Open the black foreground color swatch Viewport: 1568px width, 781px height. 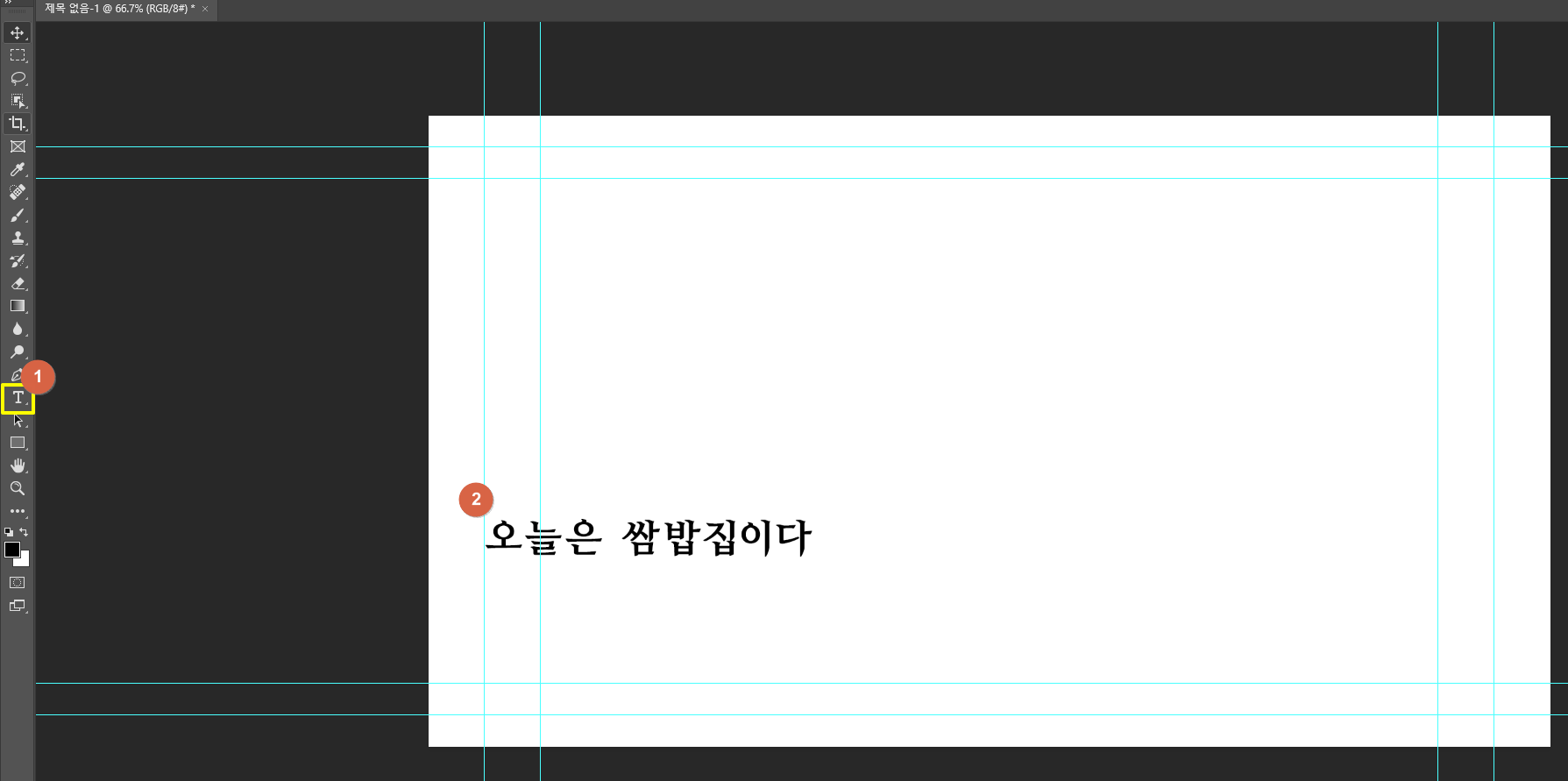11,550
